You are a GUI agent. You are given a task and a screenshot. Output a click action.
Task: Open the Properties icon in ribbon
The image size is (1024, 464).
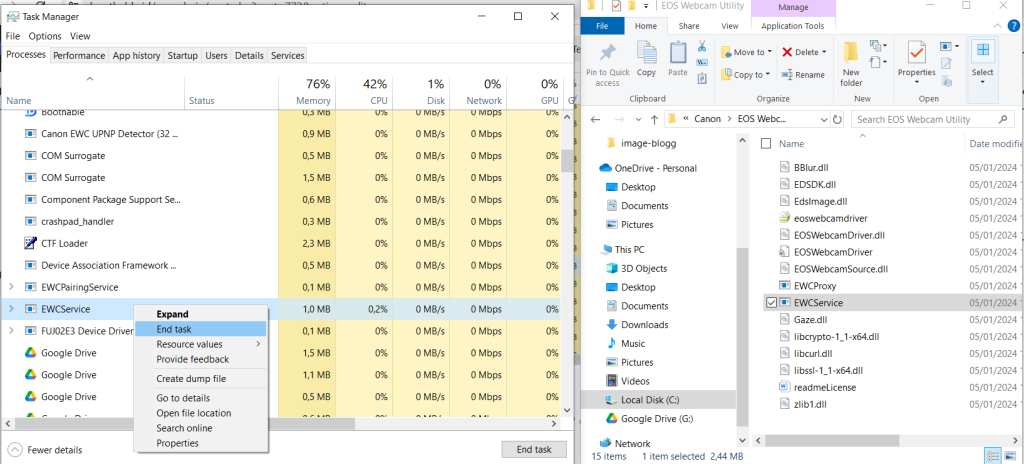coord(916,53)
